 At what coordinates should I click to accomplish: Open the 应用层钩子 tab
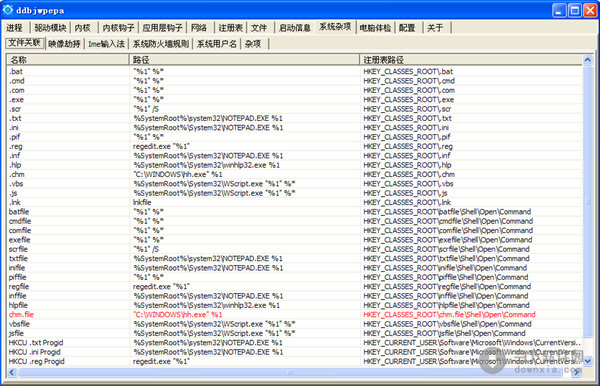(162, 28)
